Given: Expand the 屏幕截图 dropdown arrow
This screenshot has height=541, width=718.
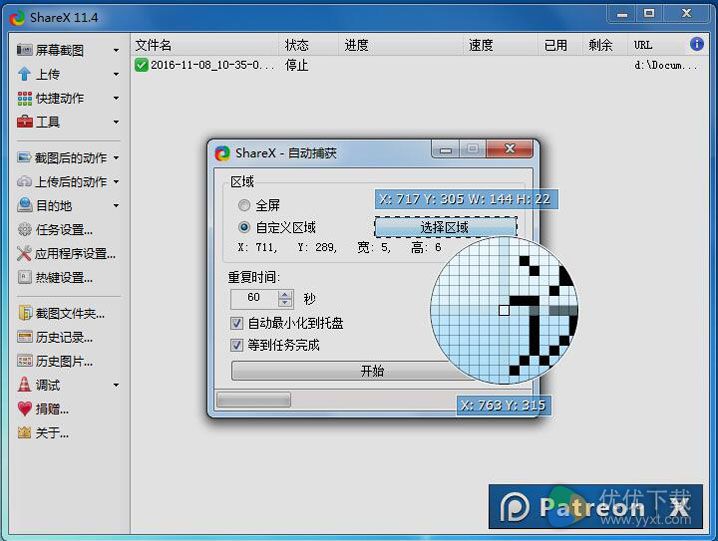Looking at the screenshot, I should (x=116, y=50).
